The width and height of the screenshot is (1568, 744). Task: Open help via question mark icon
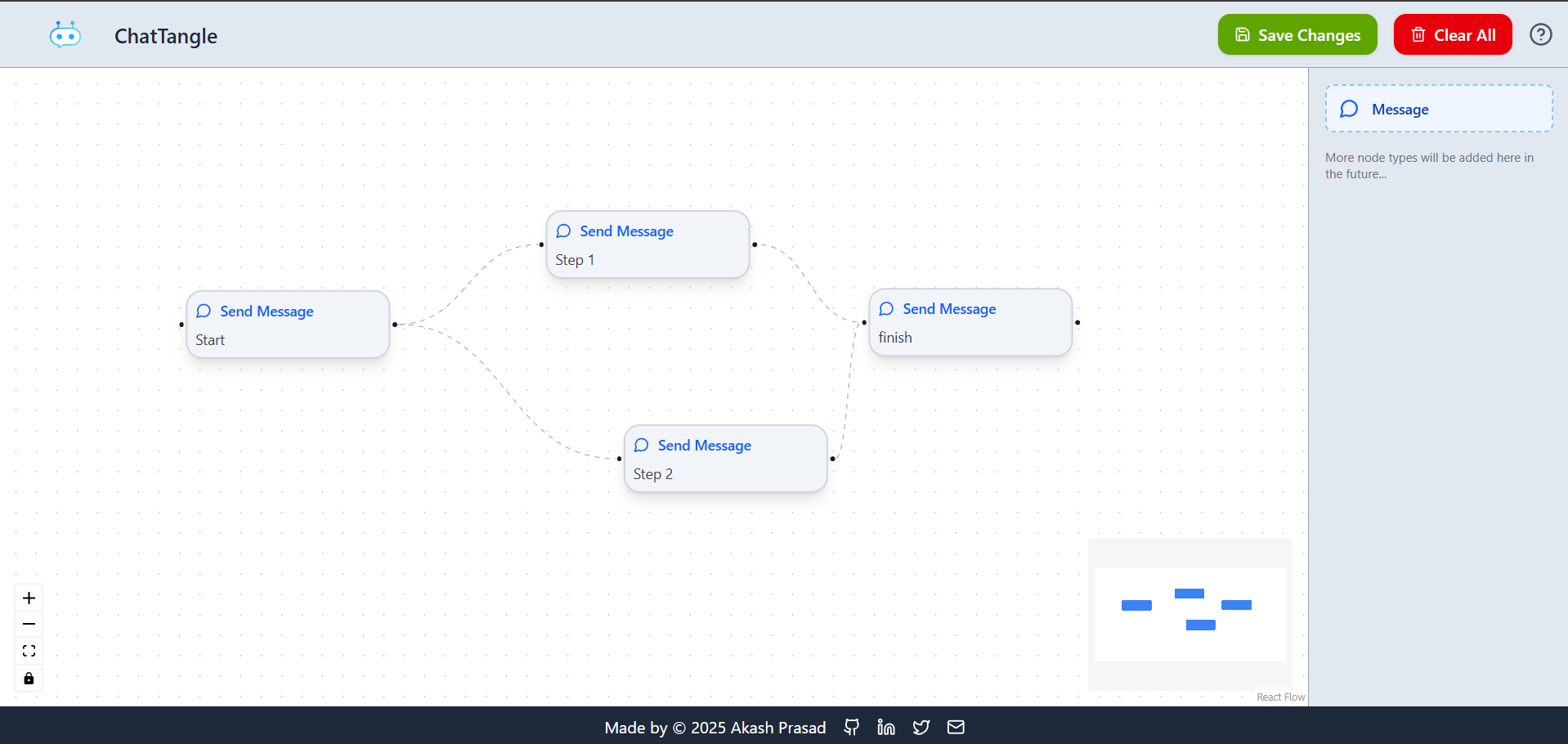pyautogui.click(x=1541, y=34)
